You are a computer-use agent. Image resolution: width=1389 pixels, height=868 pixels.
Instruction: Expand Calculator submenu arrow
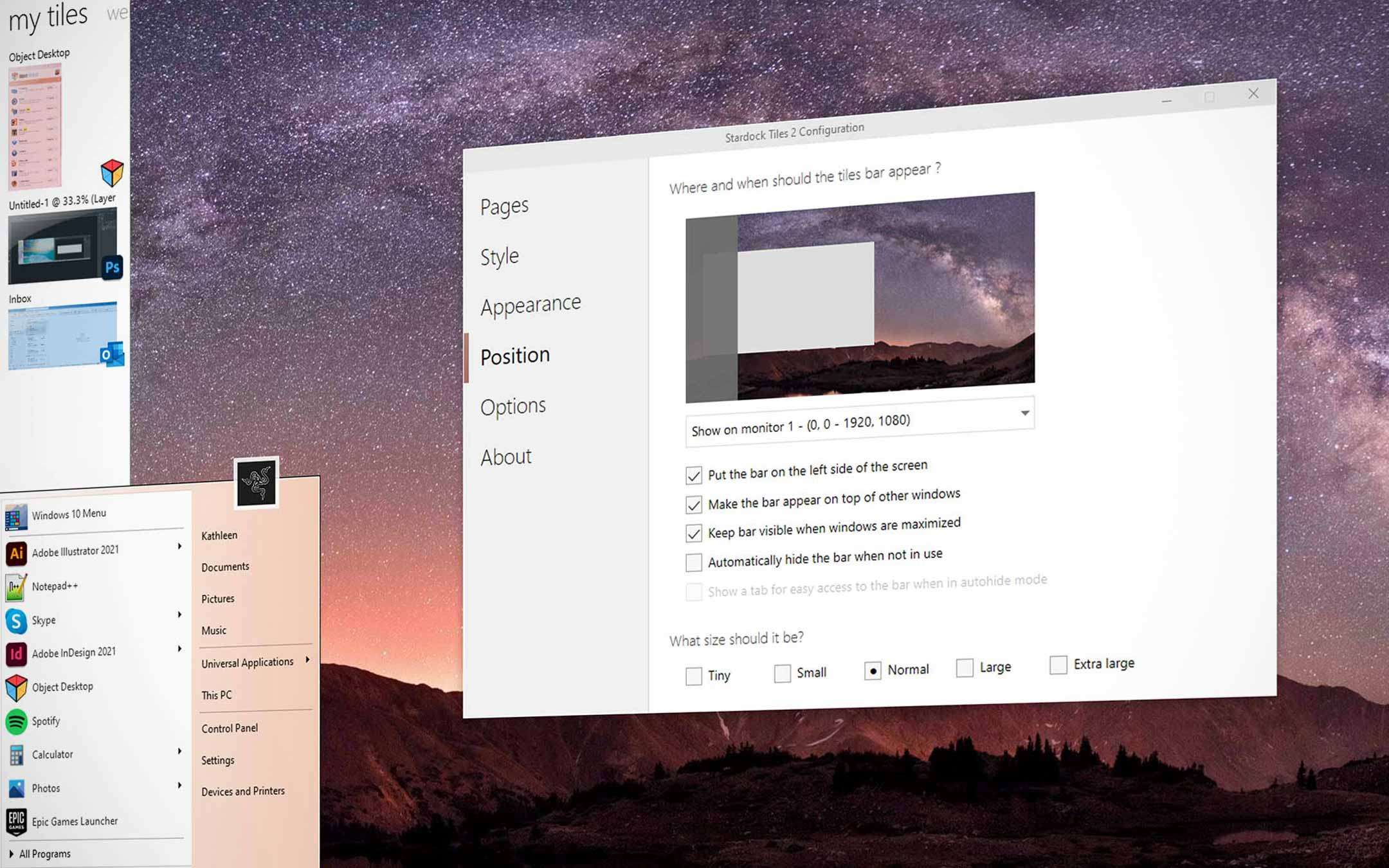coord(179,751)
